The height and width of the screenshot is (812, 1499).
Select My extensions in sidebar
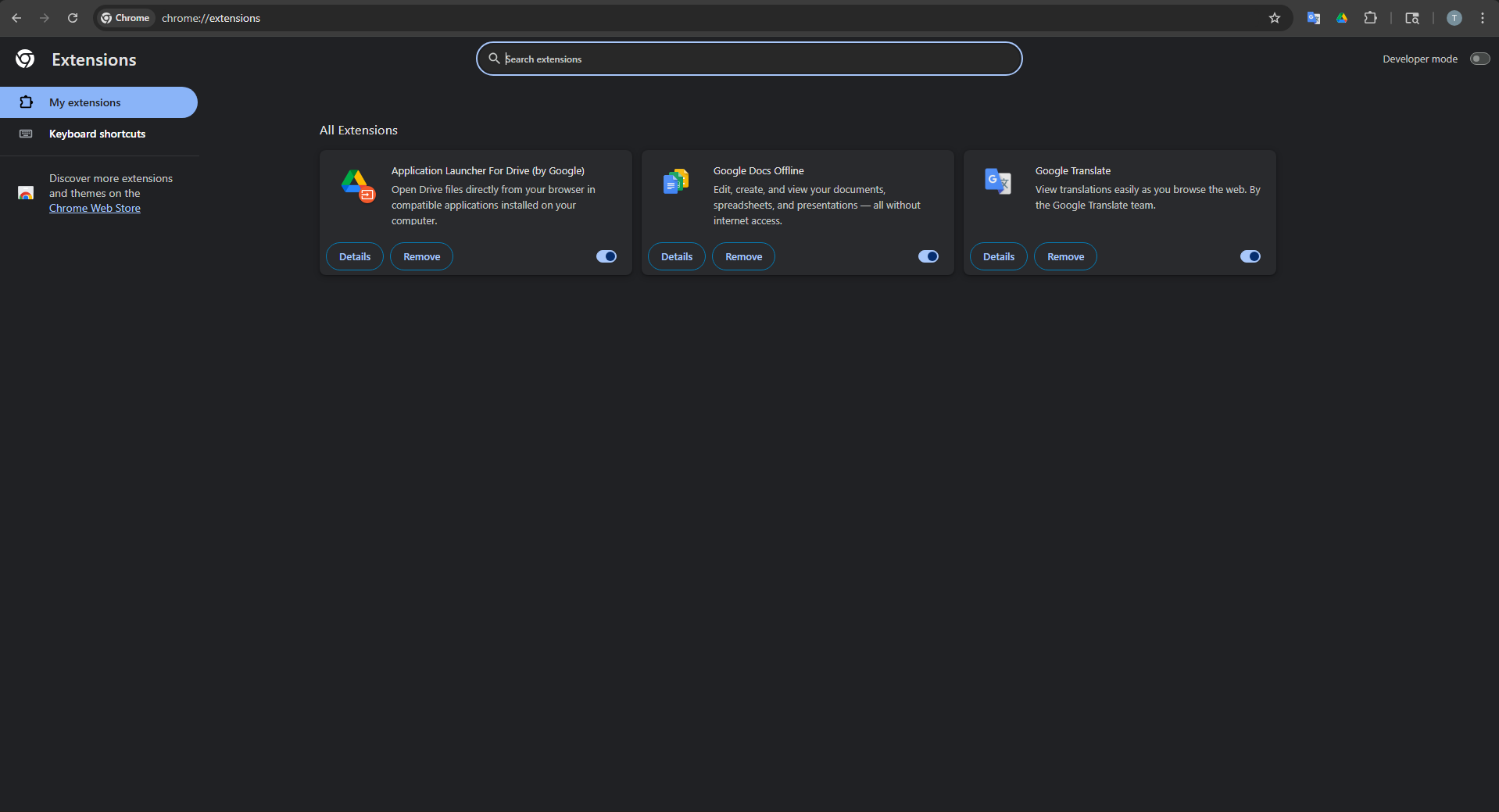pyautogui.click(x=98, y=102)
